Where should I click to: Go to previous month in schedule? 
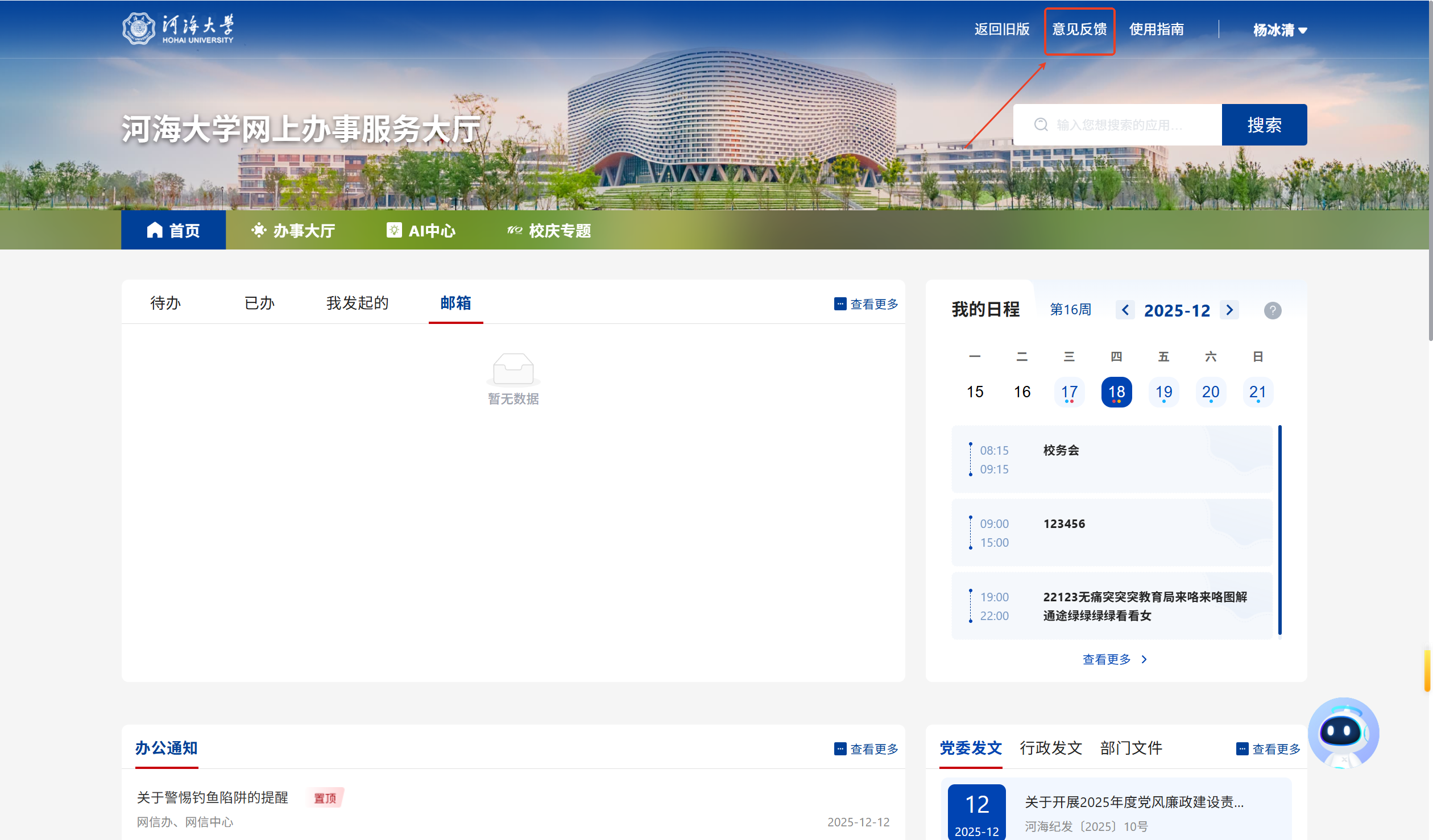pyautogui.click(x=1125, y=310)
